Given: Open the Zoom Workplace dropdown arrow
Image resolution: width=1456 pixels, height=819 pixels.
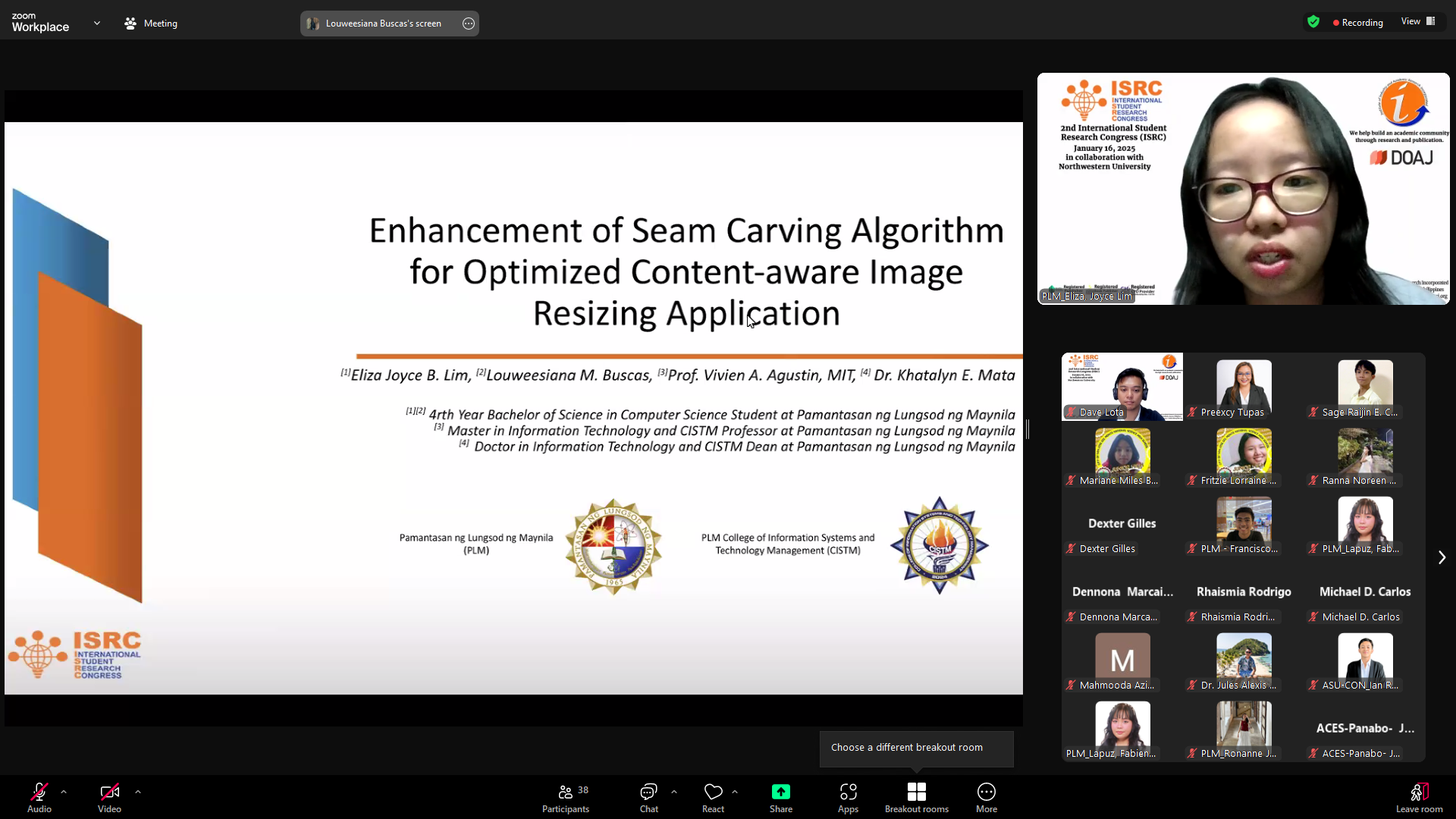Looking at the screenshot, I should pos(97,24).
